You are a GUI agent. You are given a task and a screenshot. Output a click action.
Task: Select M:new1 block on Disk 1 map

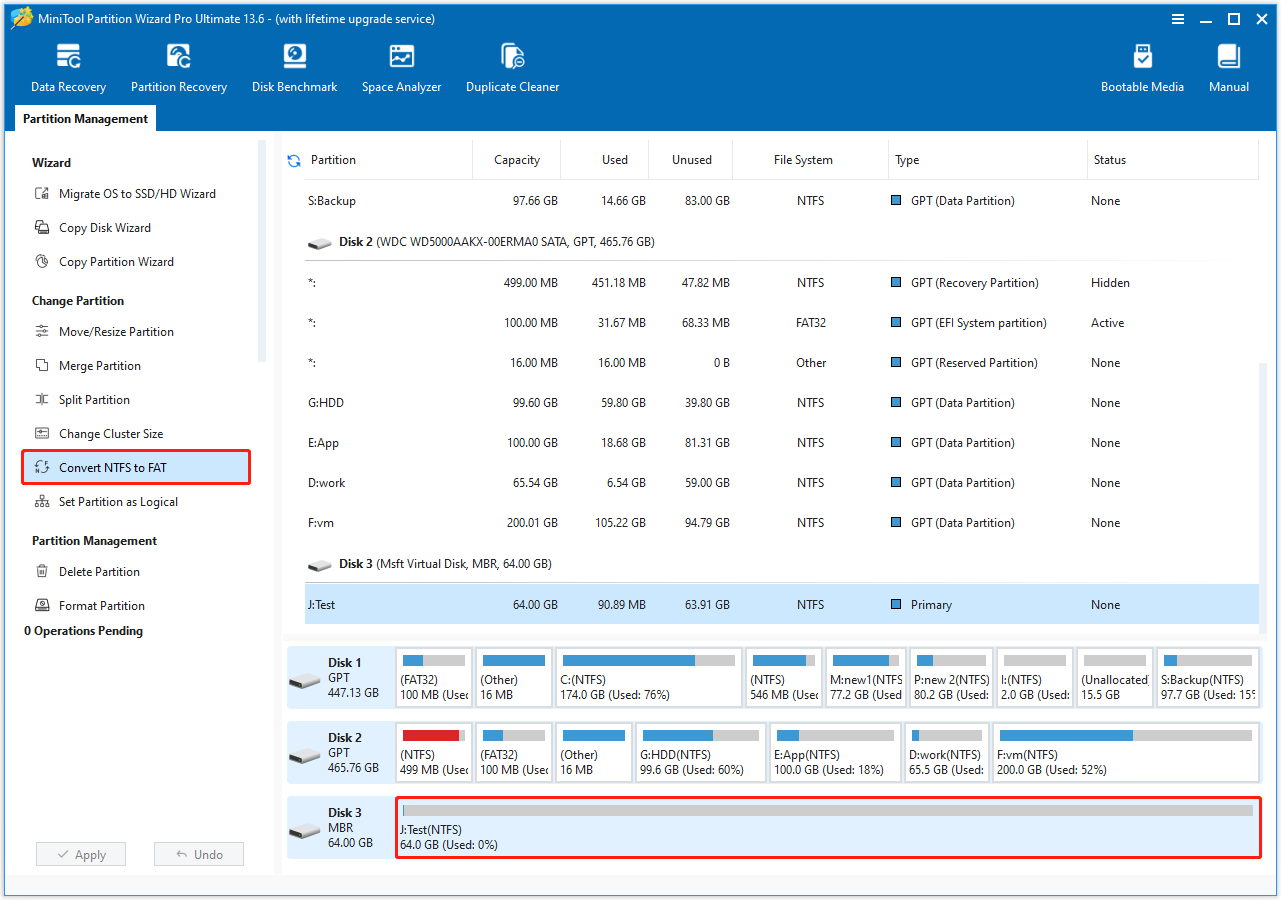pyautogui.click(x=866, y=677)
